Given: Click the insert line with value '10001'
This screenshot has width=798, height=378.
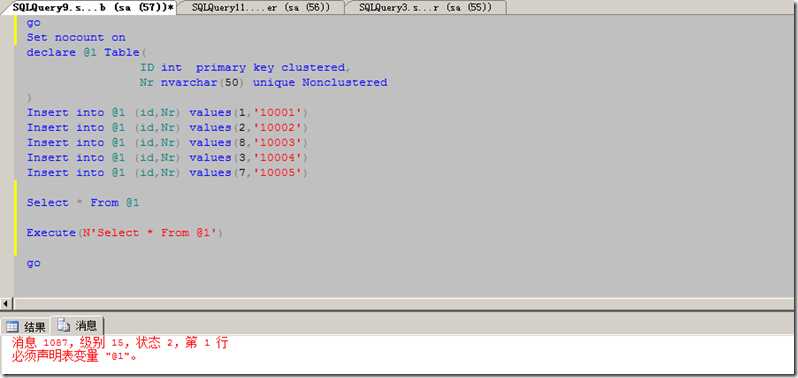Looking at the screenshot, I should [168, 112].
